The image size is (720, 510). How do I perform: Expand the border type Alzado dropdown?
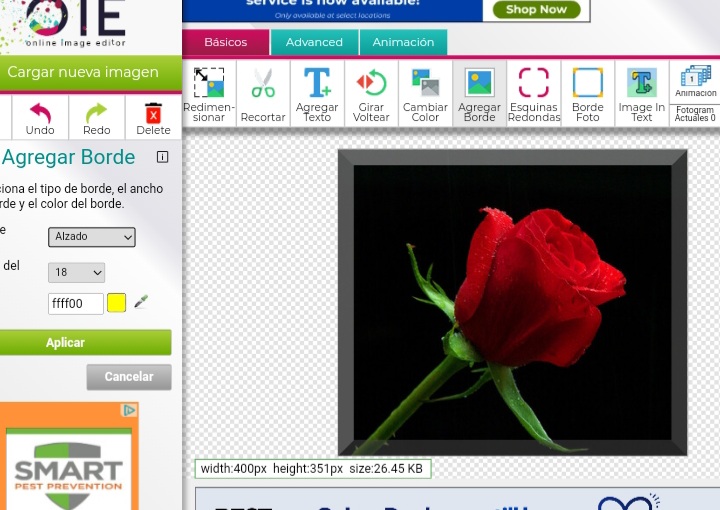coord(91,237)
